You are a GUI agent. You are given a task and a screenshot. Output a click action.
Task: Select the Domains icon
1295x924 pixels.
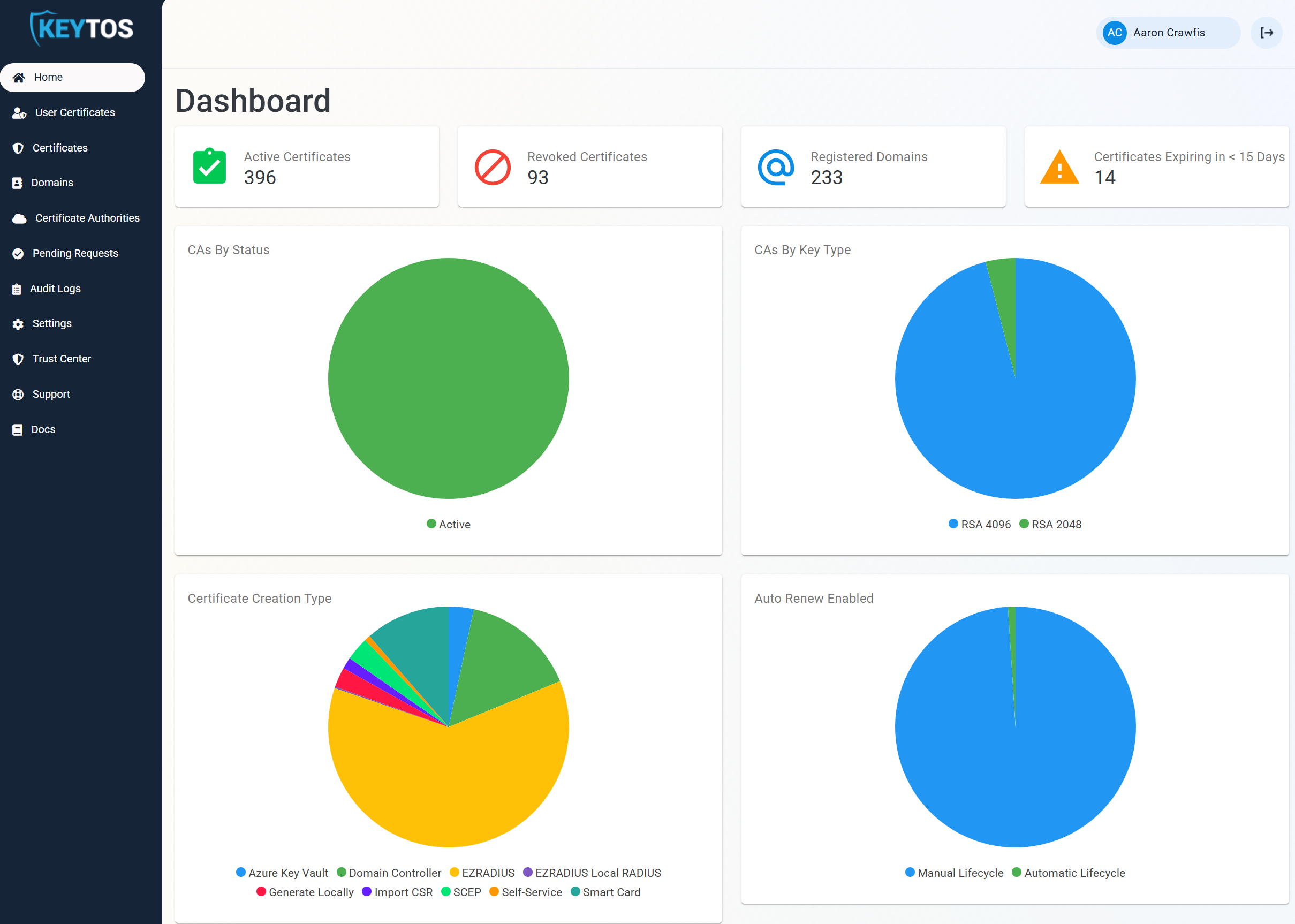tap(18, 183)
